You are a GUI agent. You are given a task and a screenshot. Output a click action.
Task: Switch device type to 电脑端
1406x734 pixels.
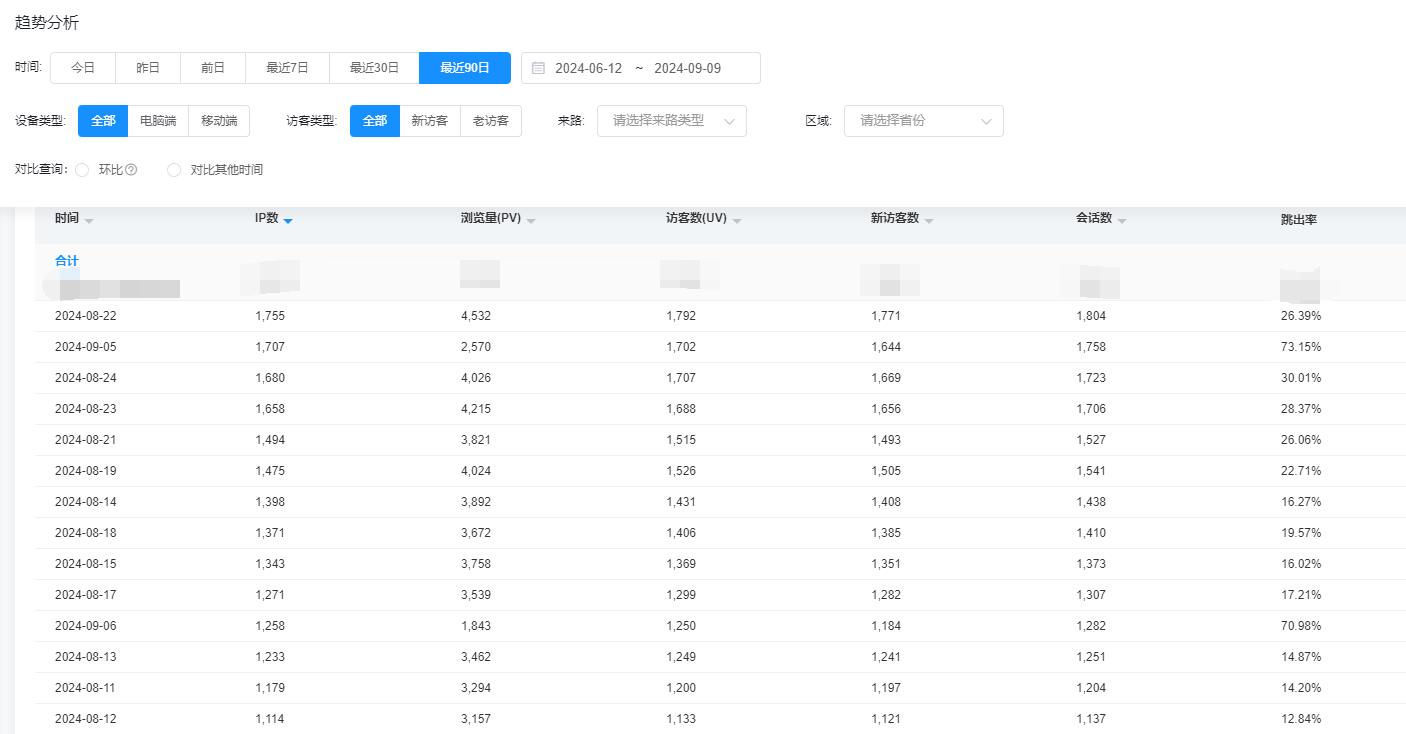[158, 121]
